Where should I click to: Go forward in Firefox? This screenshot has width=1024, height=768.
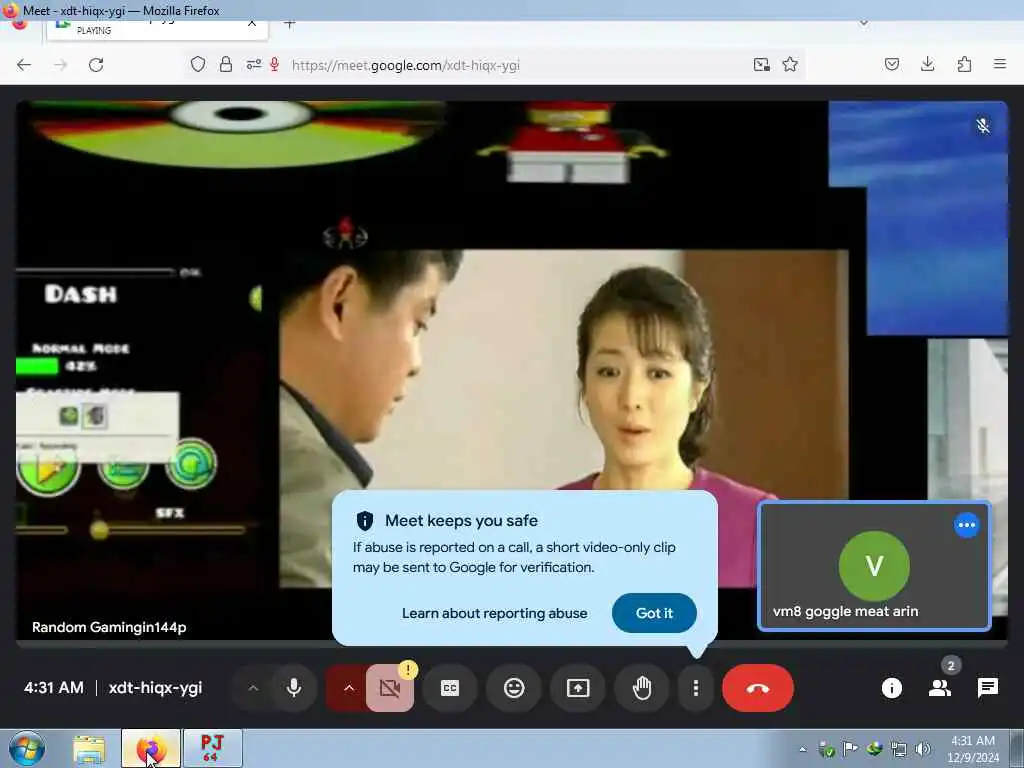[60, 65]
